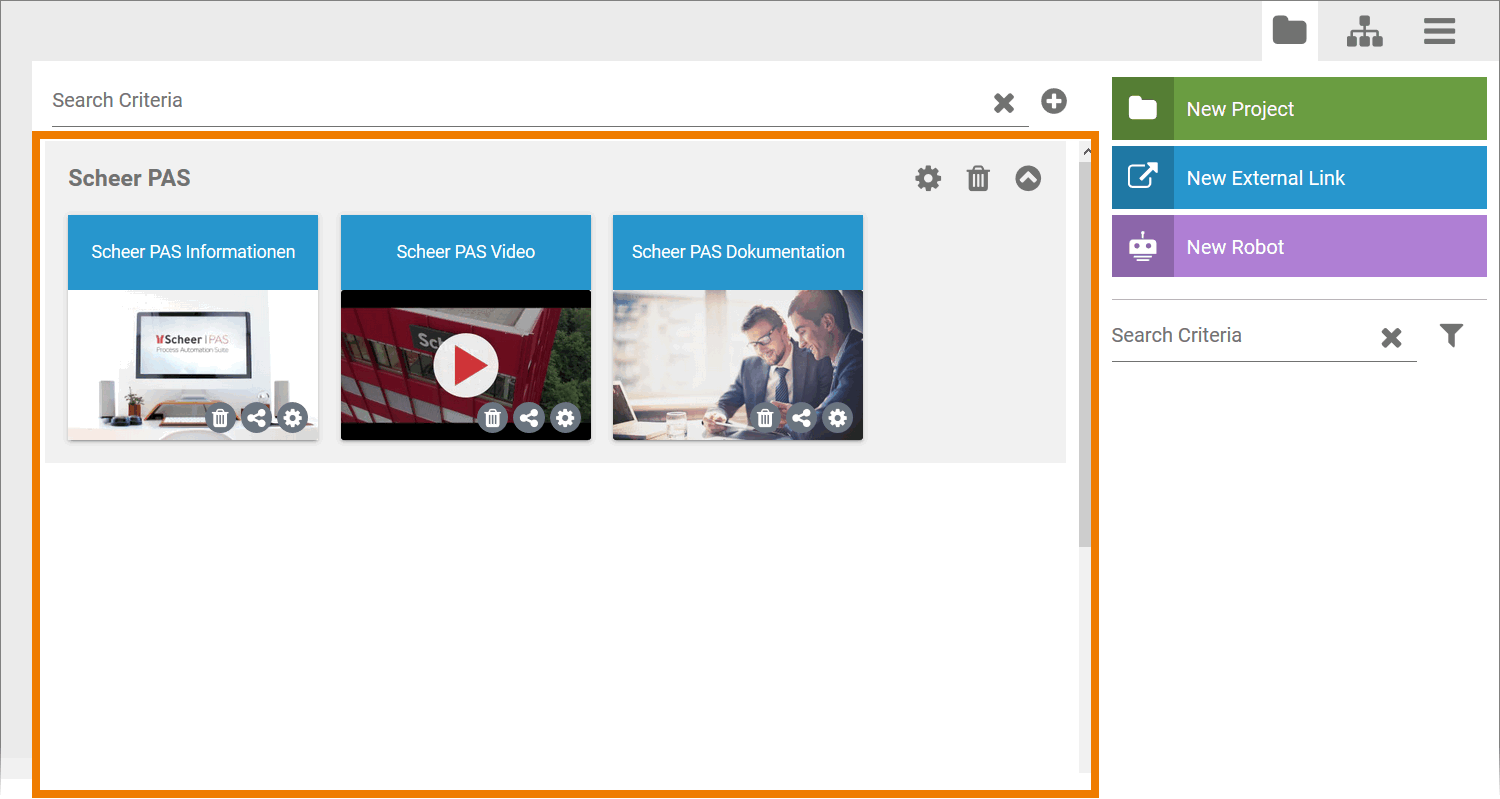Click the main Search Criteria input
Viewport: 1500px width, 799px height.
click(500, 101)
